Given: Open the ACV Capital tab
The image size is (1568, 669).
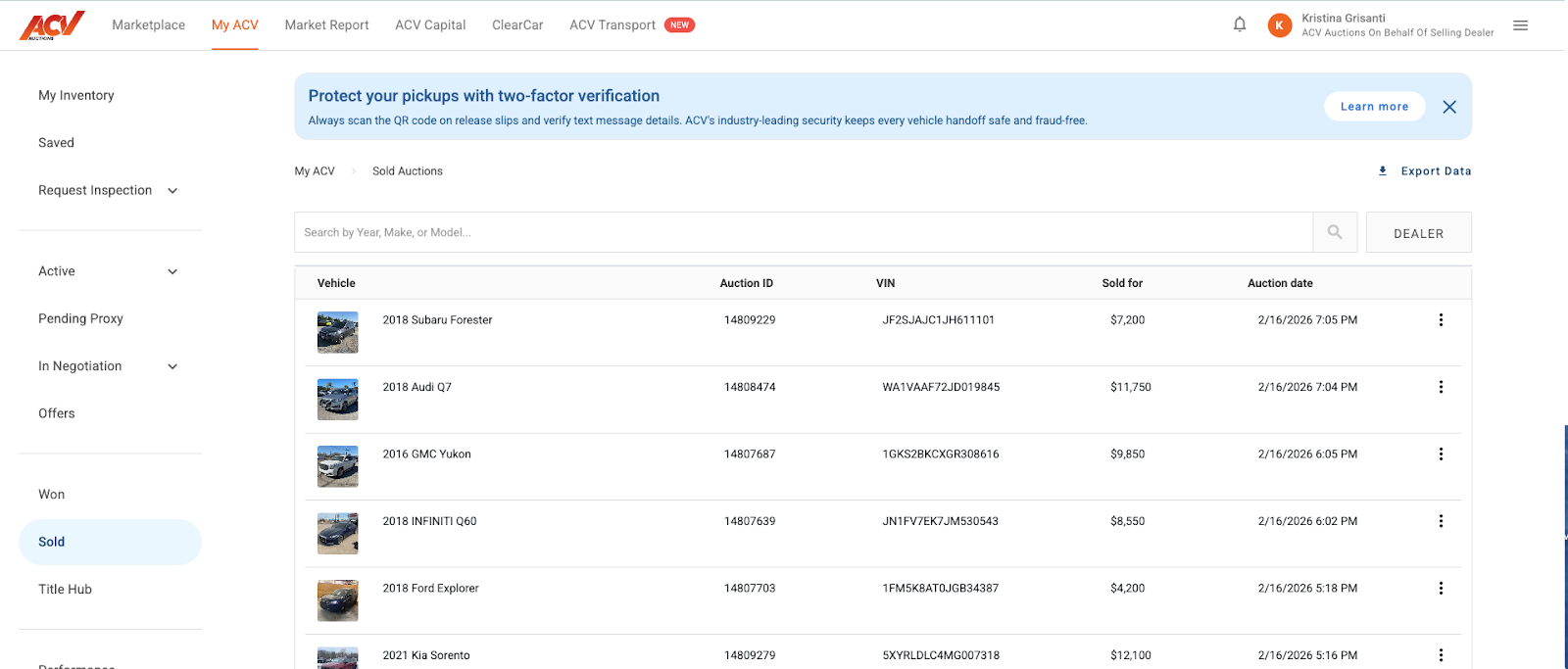Looking at the screenshot, I should [x=430, y=25].
